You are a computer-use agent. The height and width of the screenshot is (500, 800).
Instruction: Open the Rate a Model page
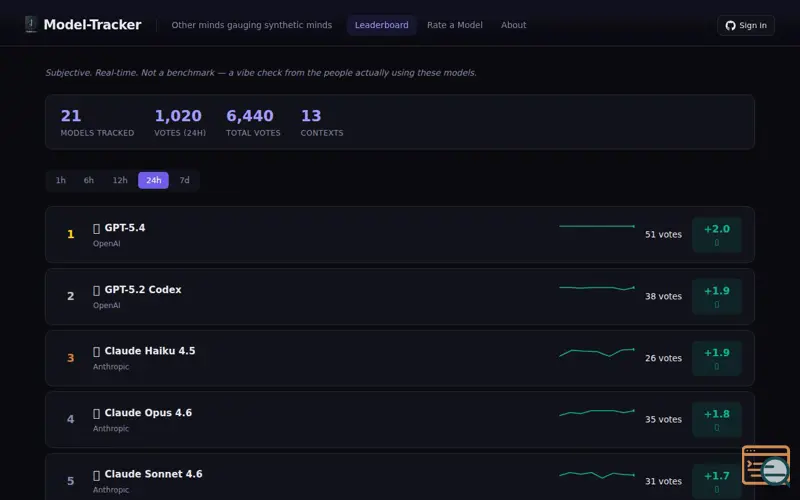pyautogui.click(x=455, y=25)
